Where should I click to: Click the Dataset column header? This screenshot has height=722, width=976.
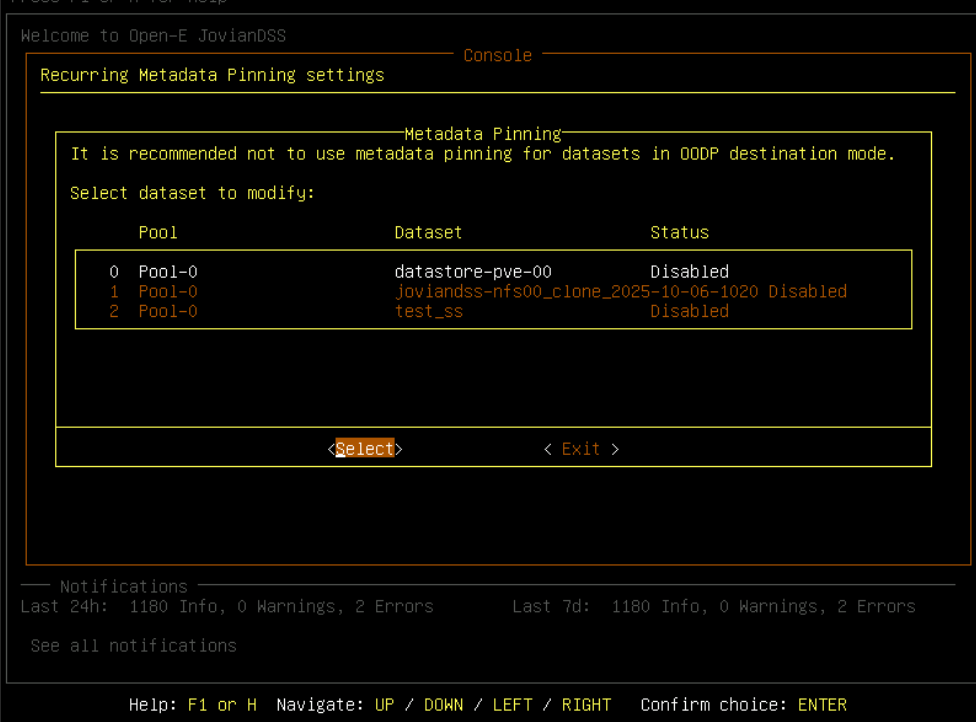click(x=428, y=232)
